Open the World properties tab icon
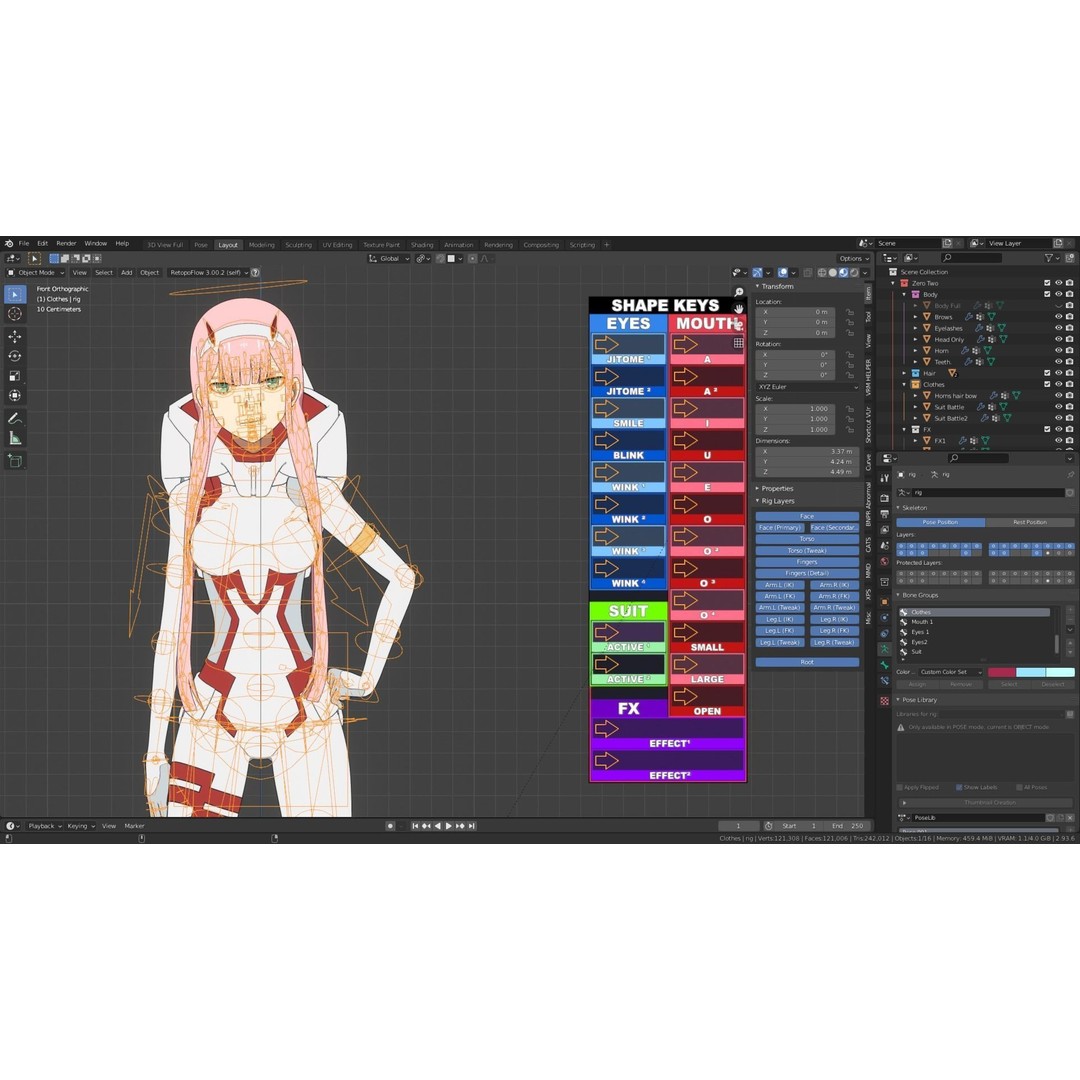 coord(884,562)
